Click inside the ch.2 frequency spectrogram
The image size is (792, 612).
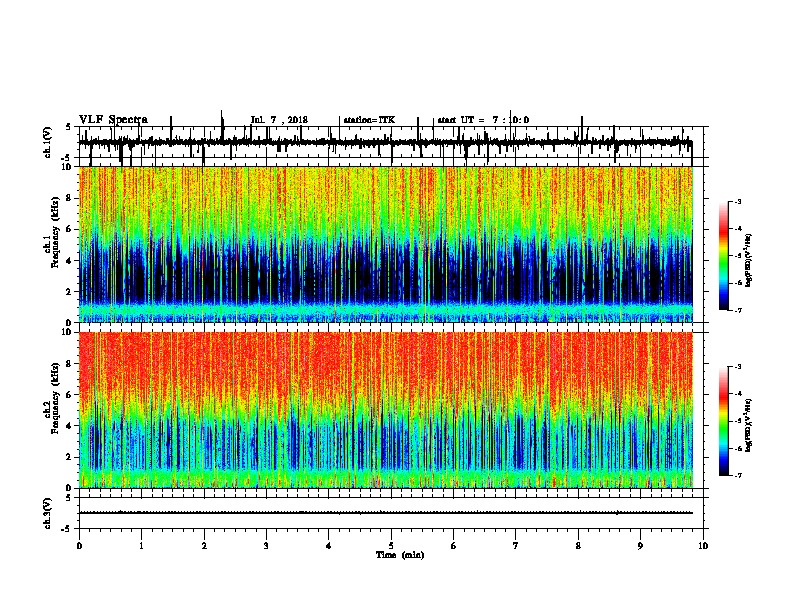click(x=386, y=410)
